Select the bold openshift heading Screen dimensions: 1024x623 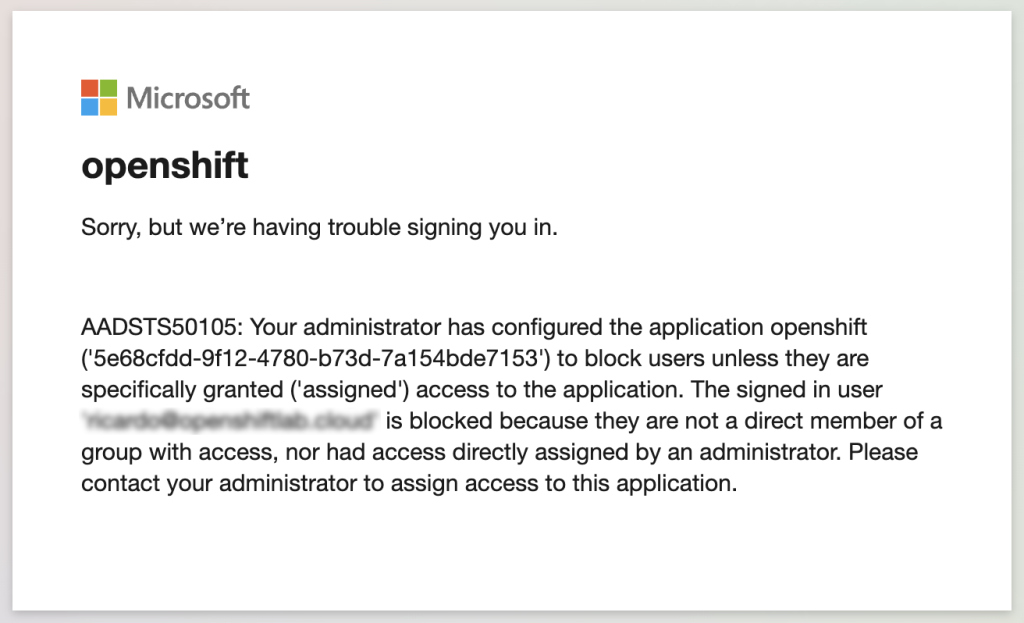[x=165, y=165]
